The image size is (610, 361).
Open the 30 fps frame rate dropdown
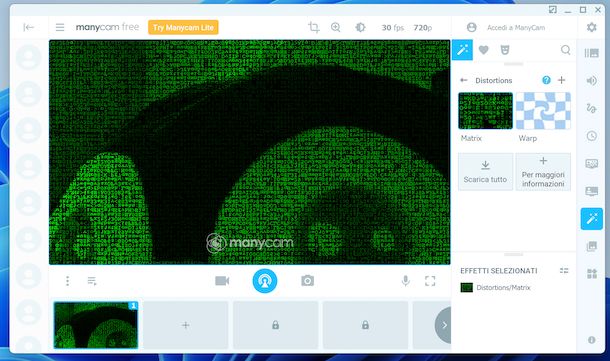pos(393,28)
